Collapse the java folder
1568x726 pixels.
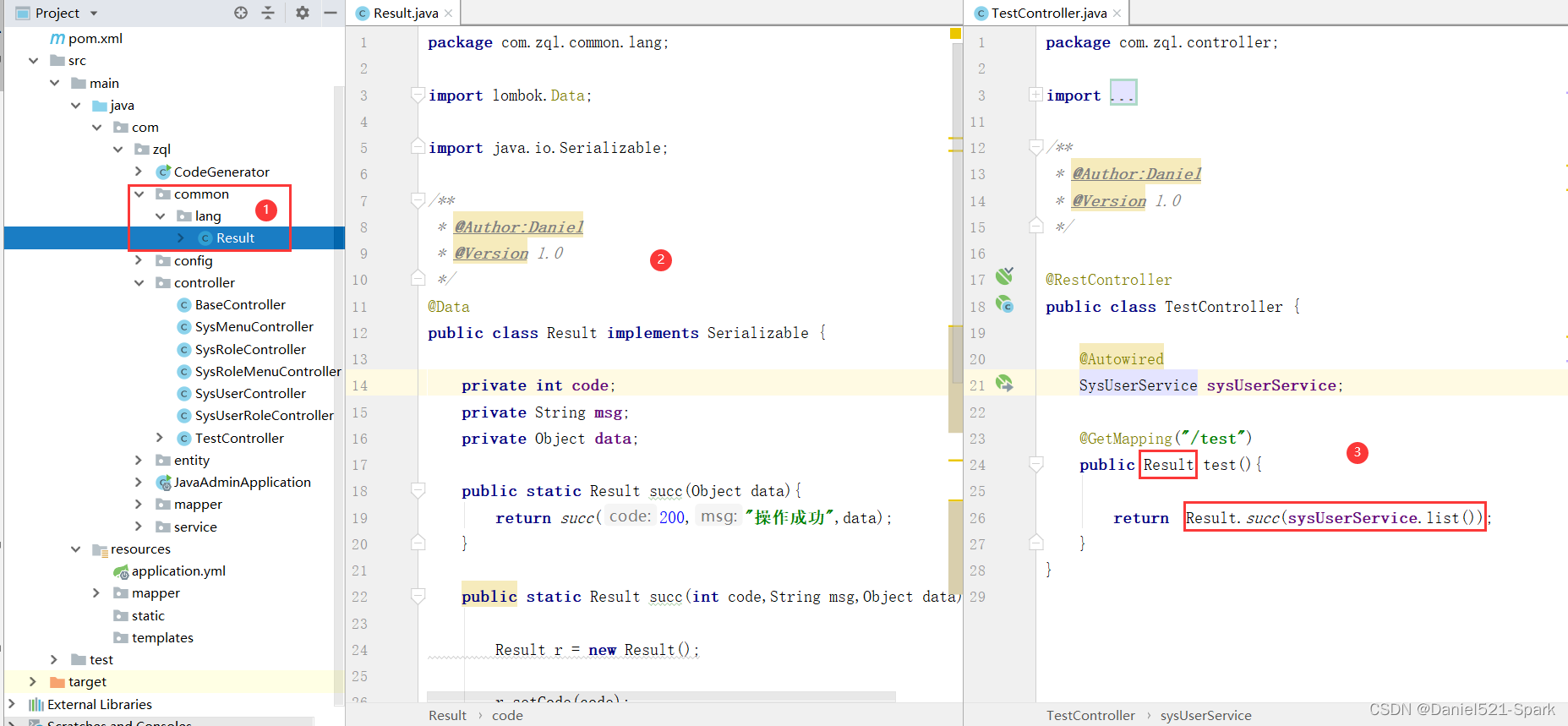[76, 105]
